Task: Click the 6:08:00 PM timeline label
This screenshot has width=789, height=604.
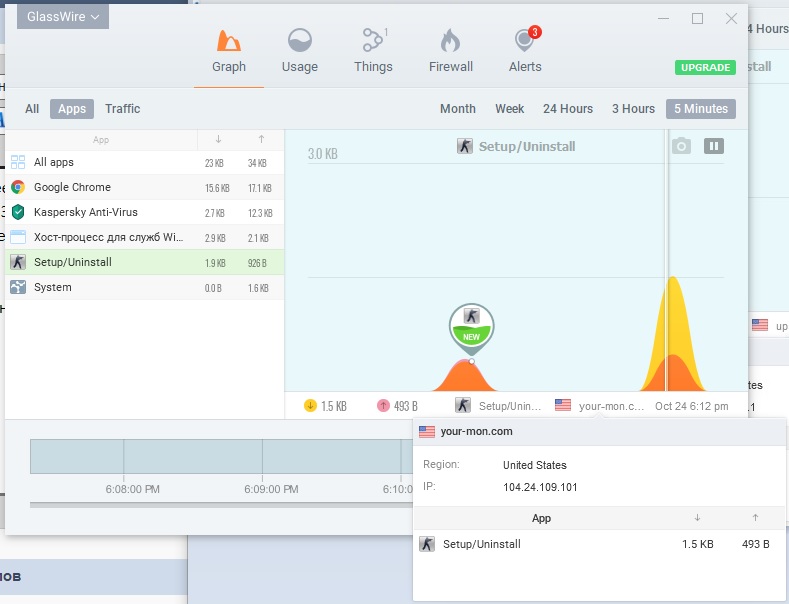Action: point(132,489)
